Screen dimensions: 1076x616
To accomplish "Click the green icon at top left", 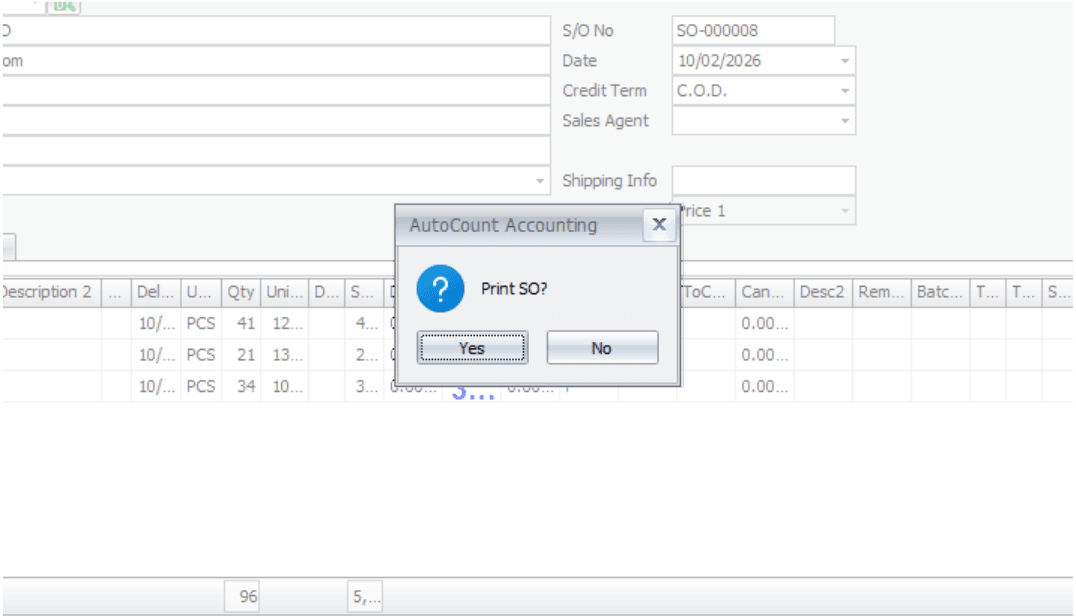I will 64,6.
